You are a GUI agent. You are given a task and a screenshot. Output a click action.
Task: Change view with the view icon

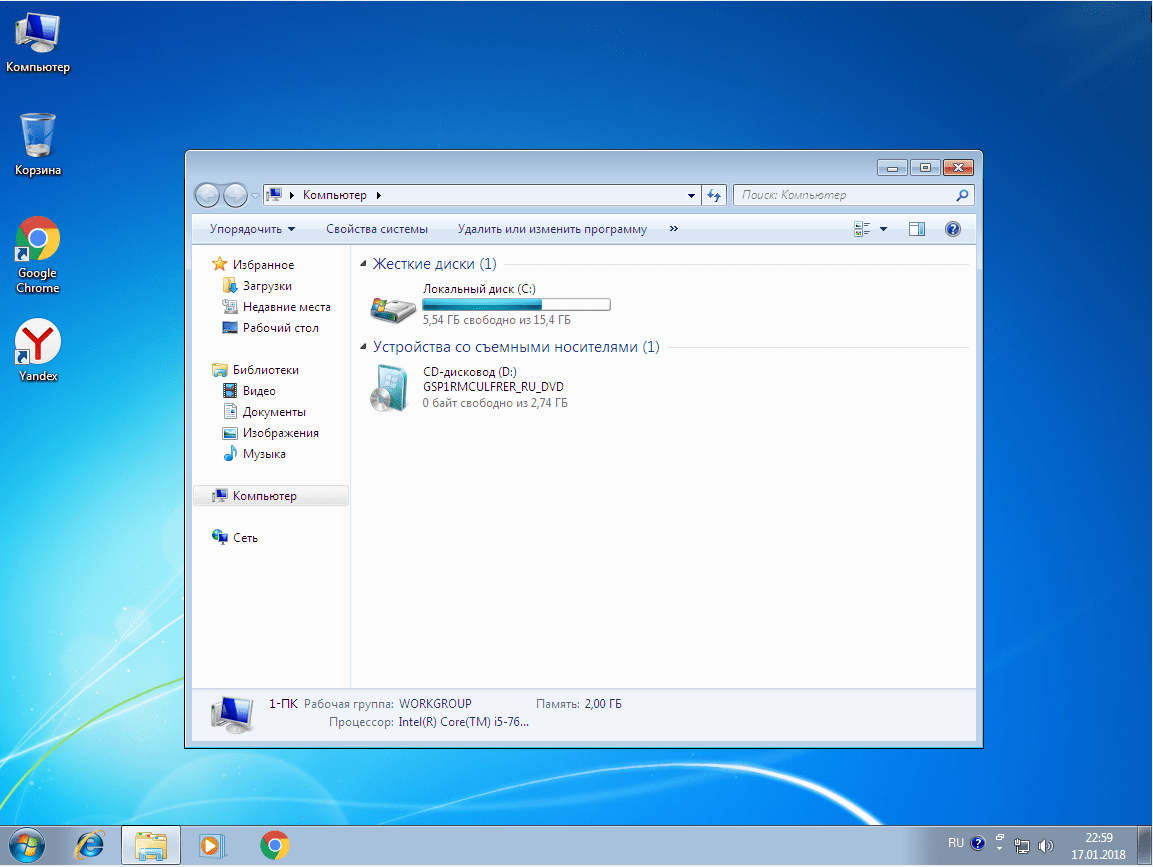[x=862, y=229]
